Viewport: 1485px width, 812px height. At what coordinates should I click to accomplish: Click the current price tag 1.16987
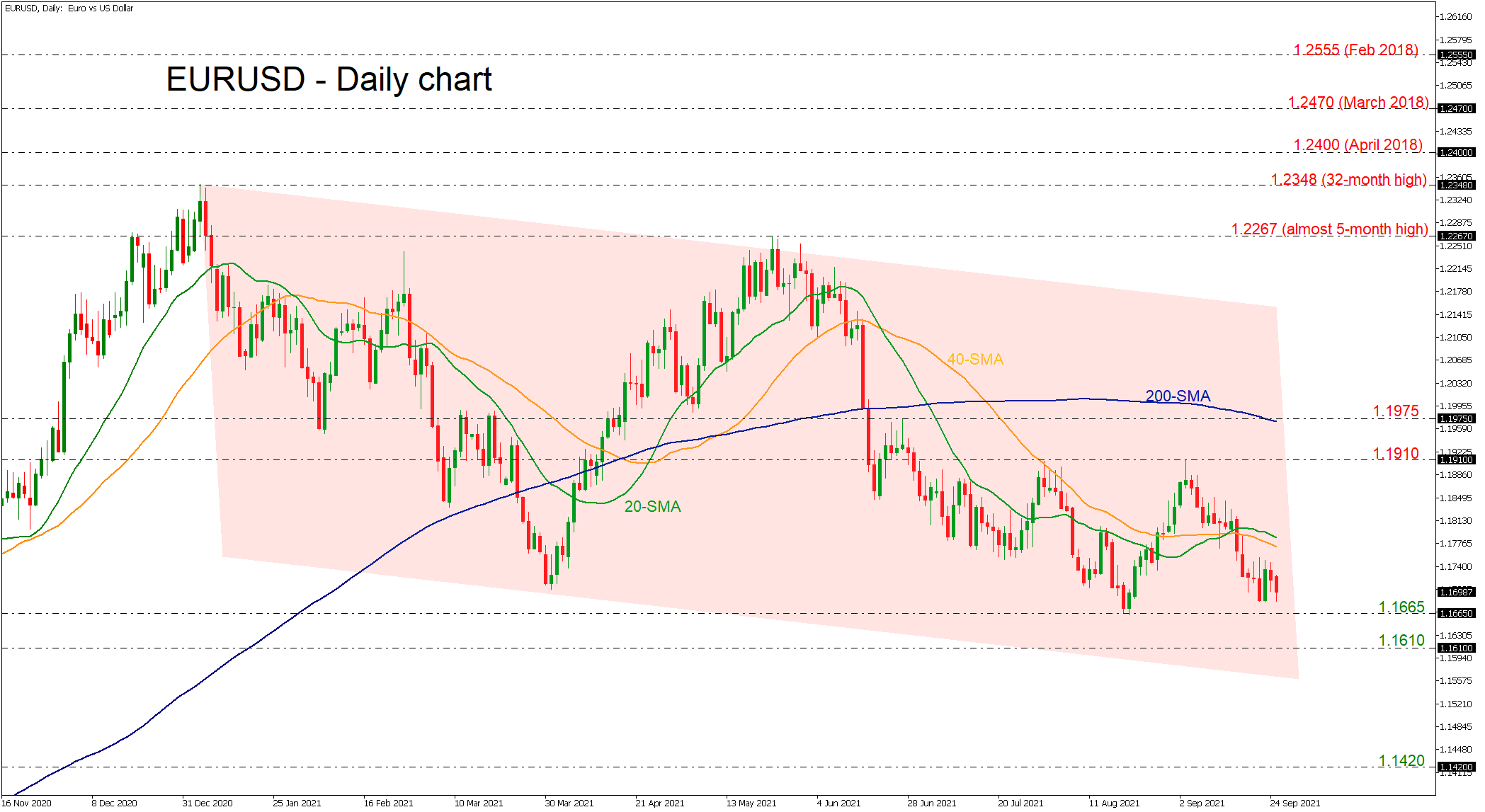point(1456,592)
